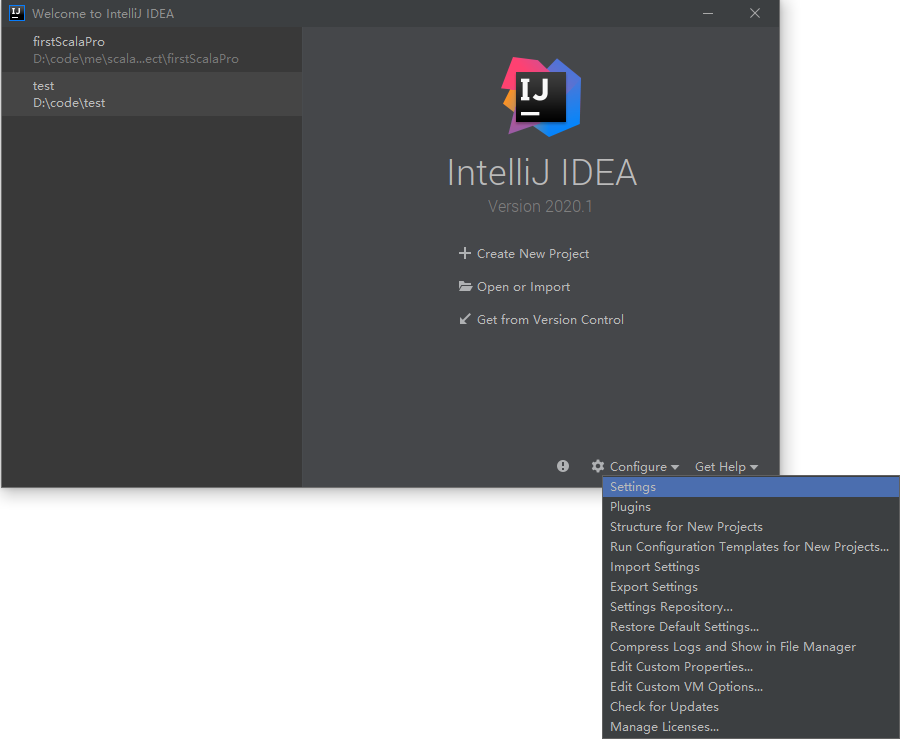Select Export Settings menu item
Viewport: 902px width, 742px height.
coord(751,587)
